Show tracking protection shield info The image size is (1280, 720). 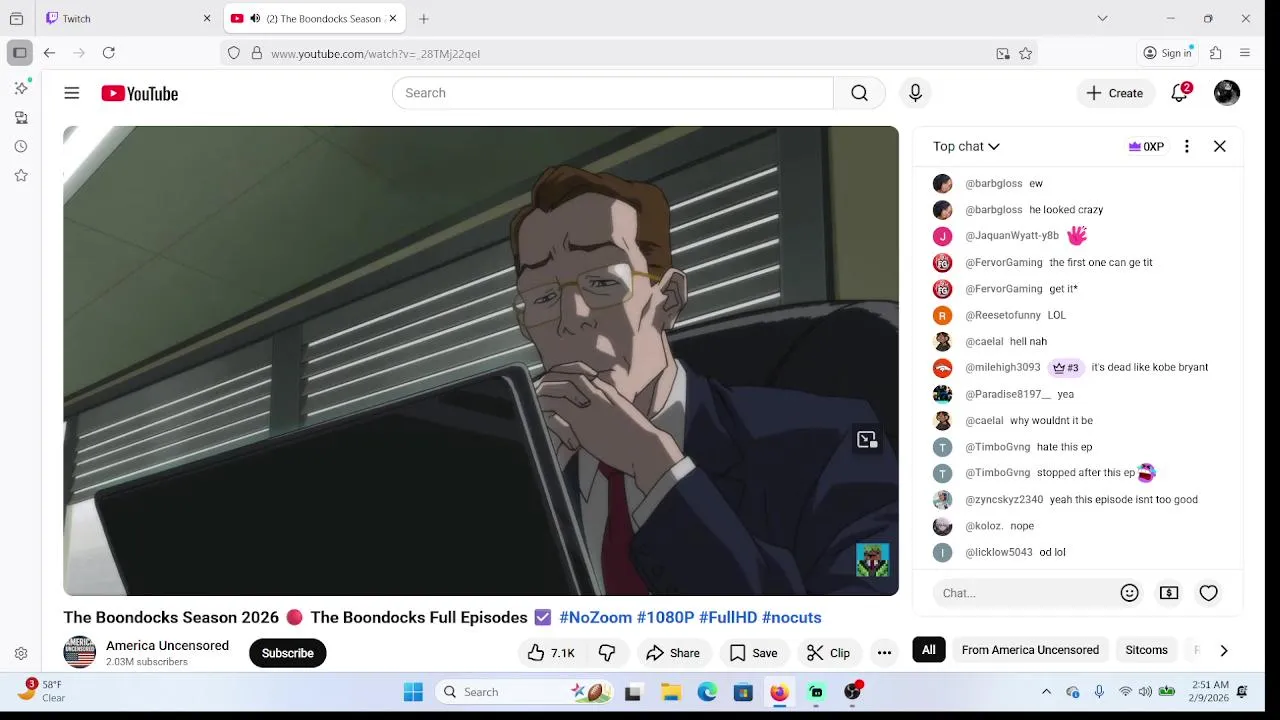pos(234,54)
